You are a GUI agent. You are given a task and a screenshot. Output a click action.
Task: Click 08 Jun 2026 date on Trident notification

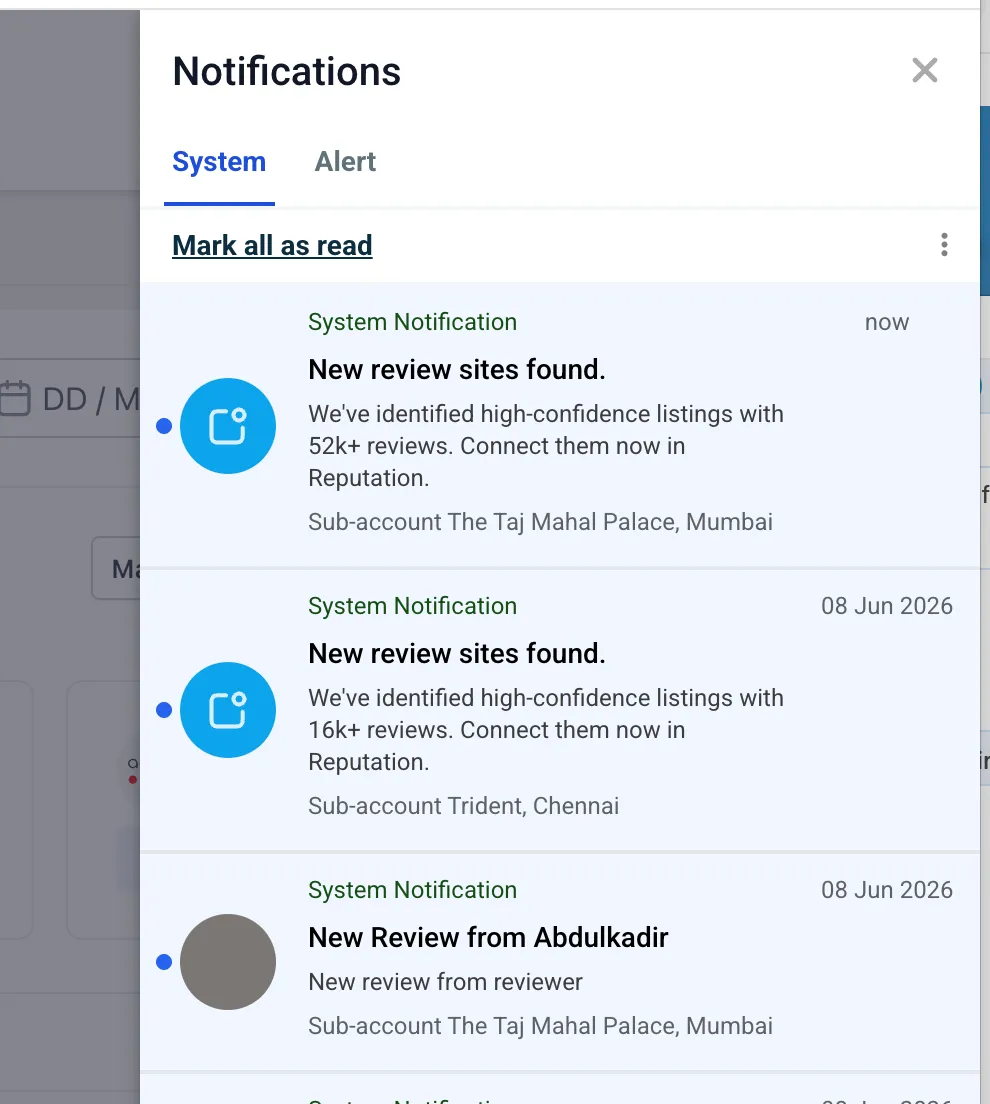pyautogui.click(x=886, y=606)
